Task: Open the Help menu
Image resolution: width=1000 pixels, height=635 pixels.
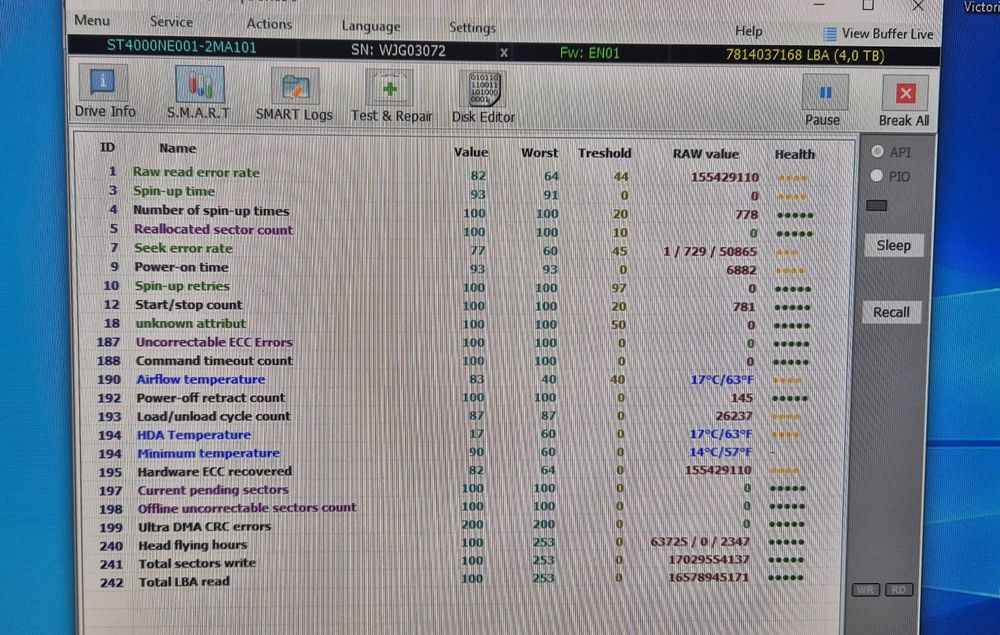Action: click(x=749, y=31)
